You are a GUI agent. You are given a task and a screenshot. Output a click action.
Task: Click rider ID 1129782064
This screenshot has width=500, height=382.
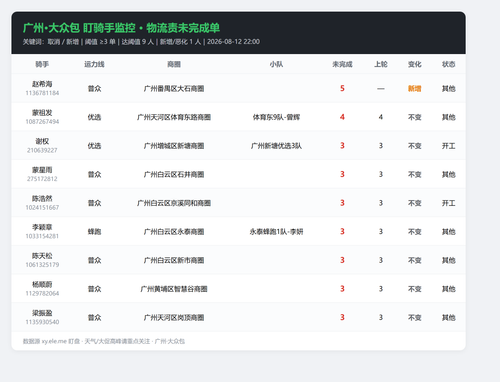42,294
